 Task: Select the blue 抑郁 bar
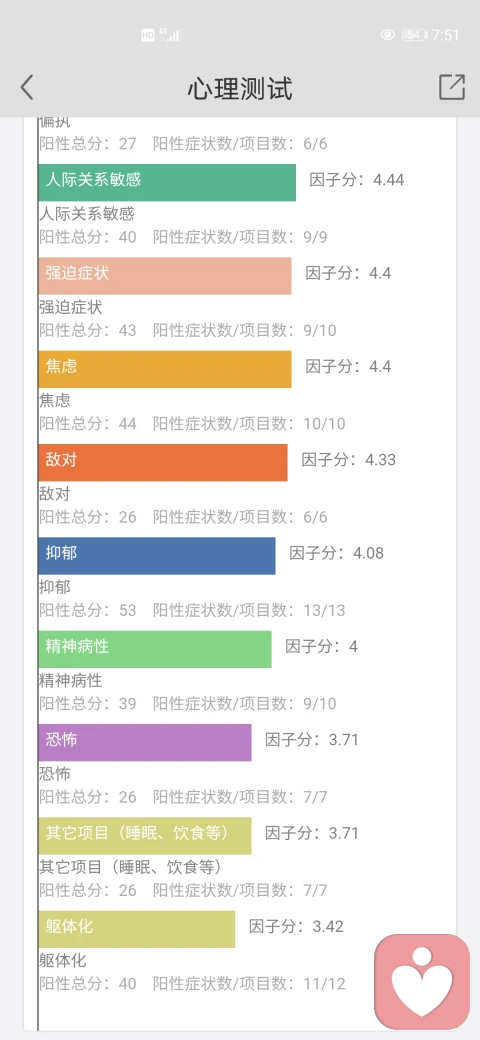(157, 556)
